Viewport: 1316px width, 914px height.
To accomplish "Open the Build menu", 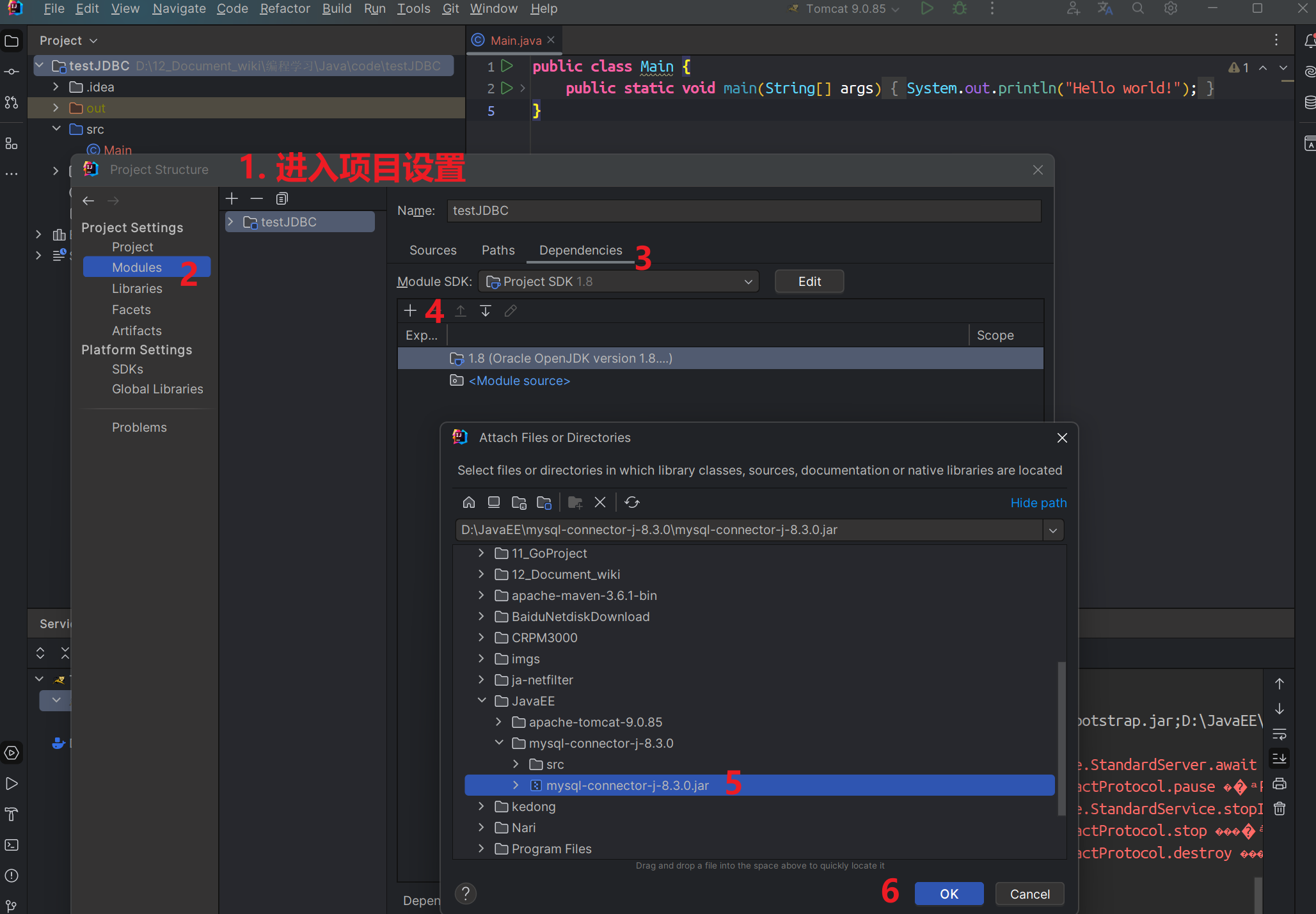I will pyautogui.click(x=337, y=9).
